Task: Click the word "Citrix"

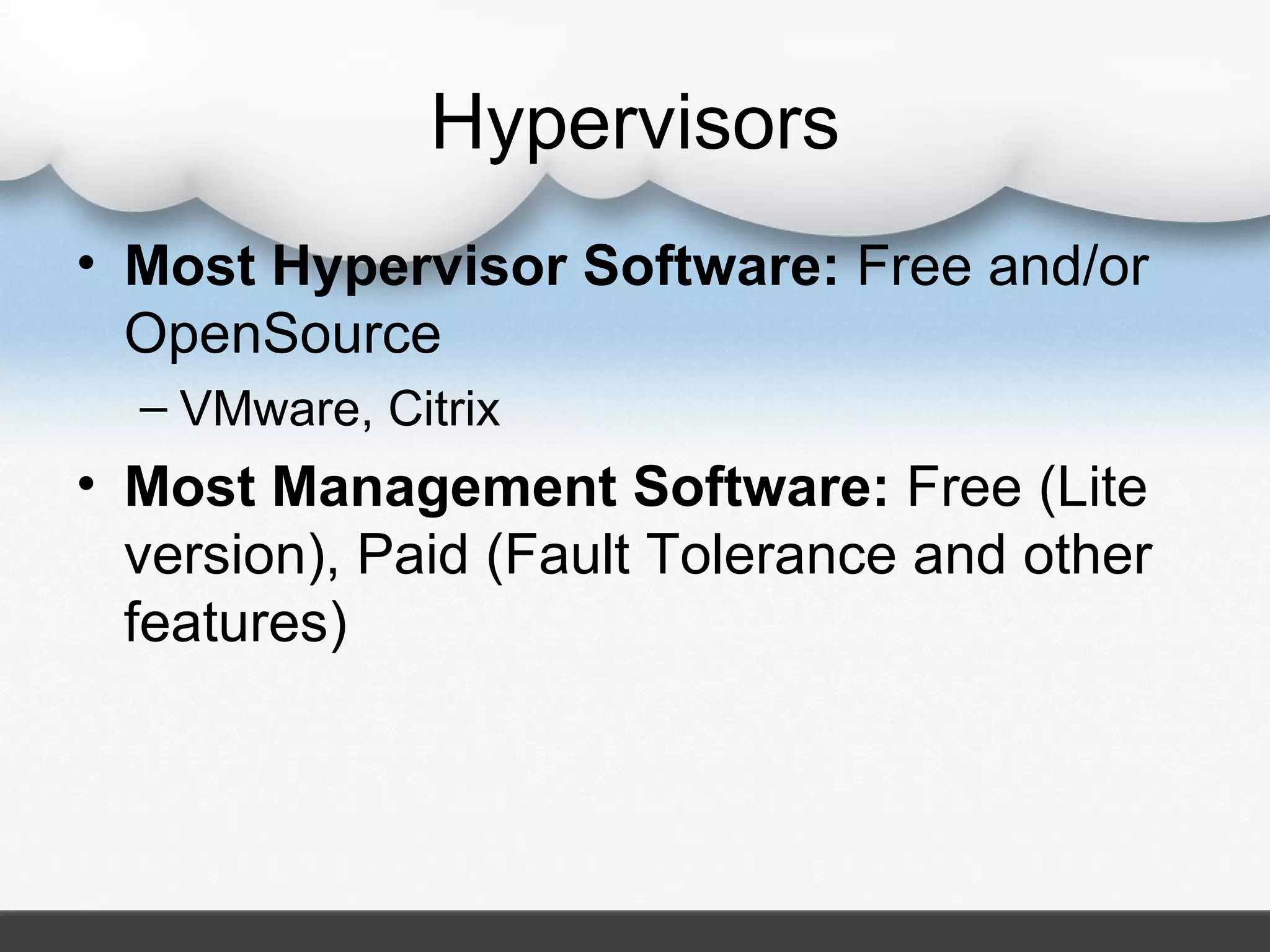Action: [x=444, y=409]
